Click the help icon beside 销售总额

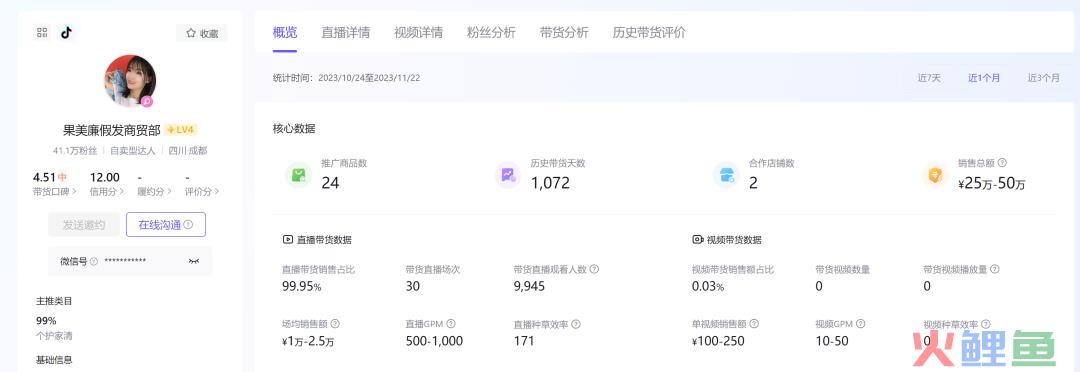(x=1002, y=163)
